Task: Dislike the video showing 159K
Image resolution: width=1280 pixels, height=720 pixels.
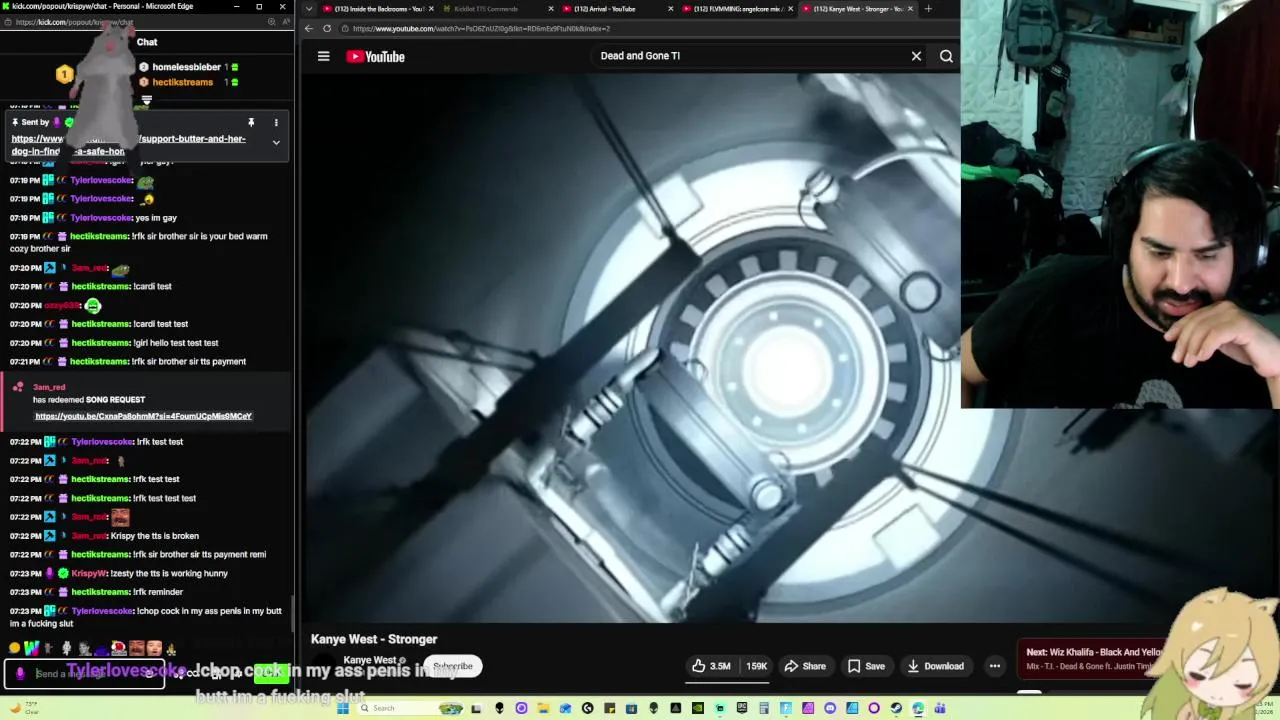Action: pos(757,666)
